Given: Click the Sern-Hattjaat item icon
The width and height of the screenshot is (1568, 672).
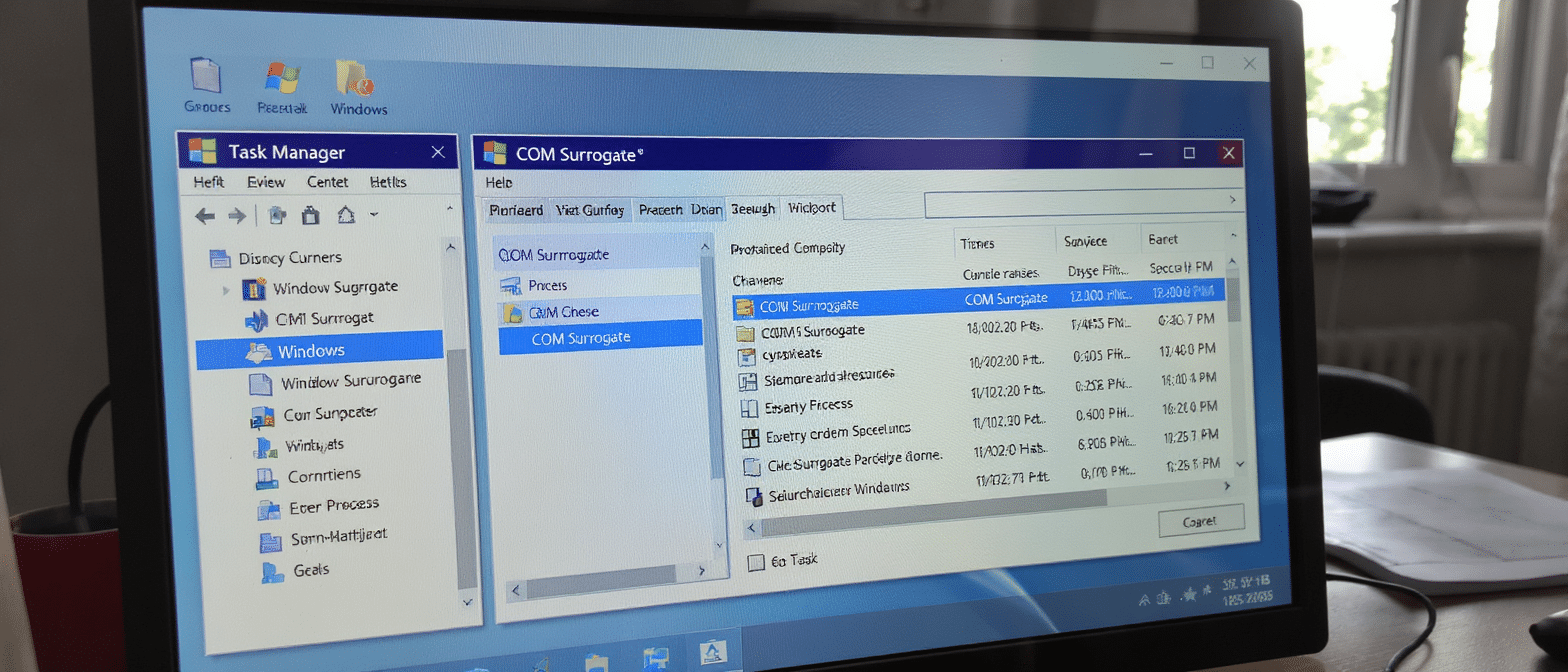Looking at the screenshot, I should (x=270, y=542).
